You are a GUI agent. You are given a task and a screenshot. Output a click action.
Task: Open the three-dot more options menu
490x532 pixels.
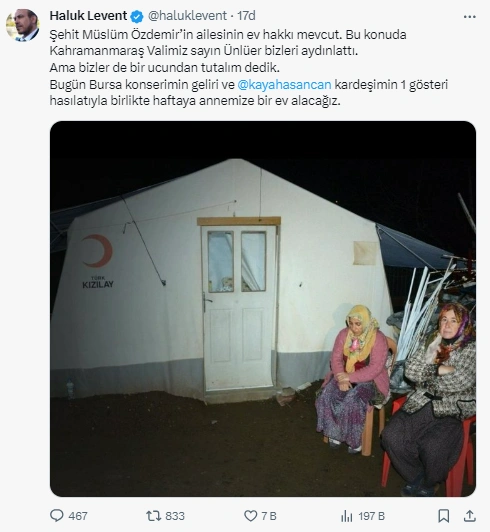click(469, 17)
